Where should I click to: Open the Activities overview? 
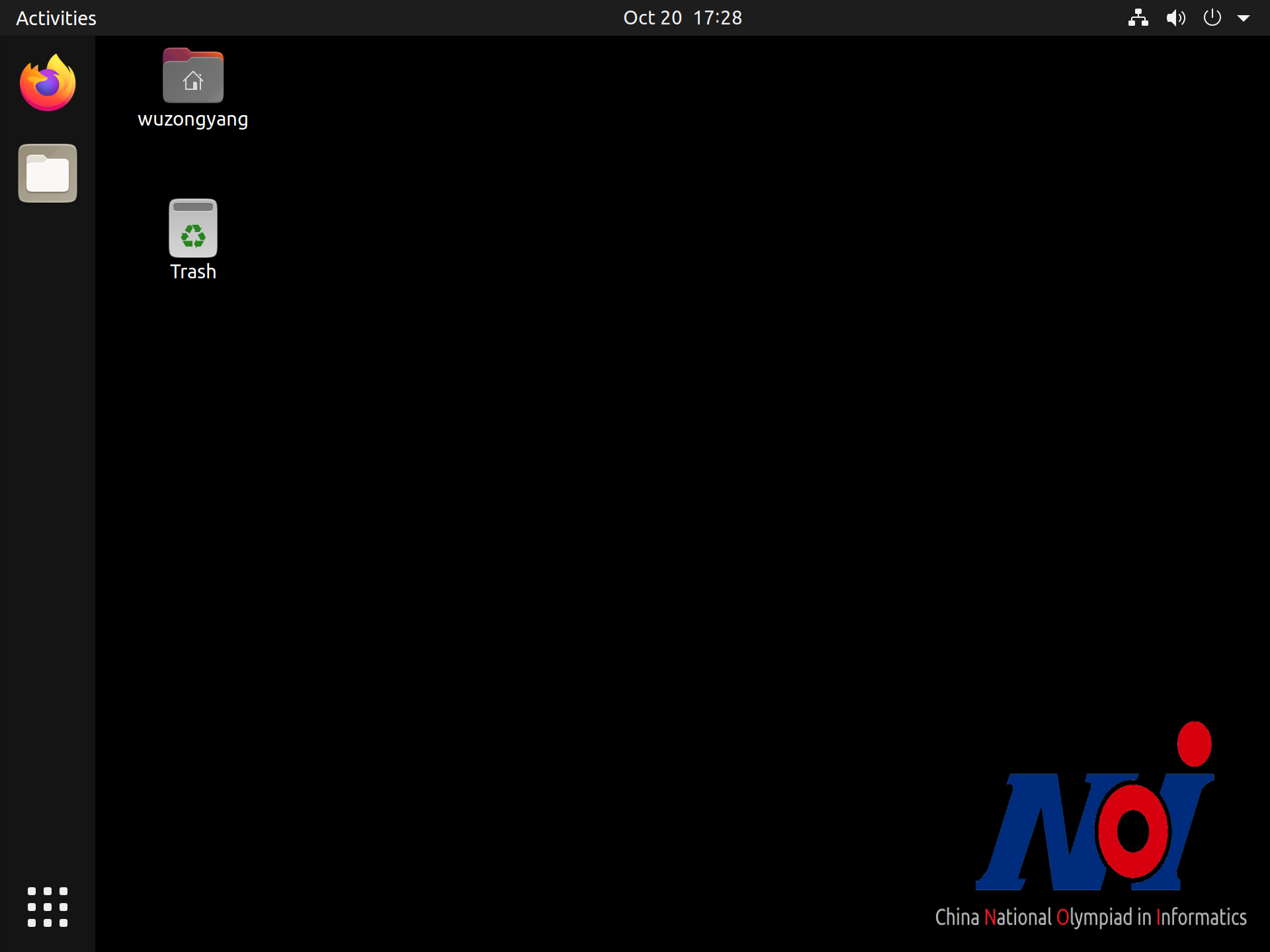56,18
